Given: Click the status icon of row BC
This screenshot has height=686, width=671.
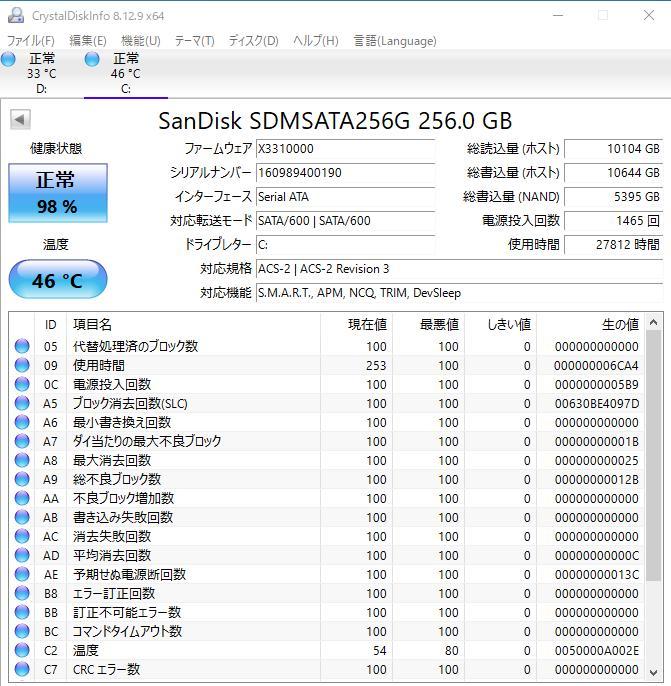Looking at the screenshot, I should pos(22,632).
